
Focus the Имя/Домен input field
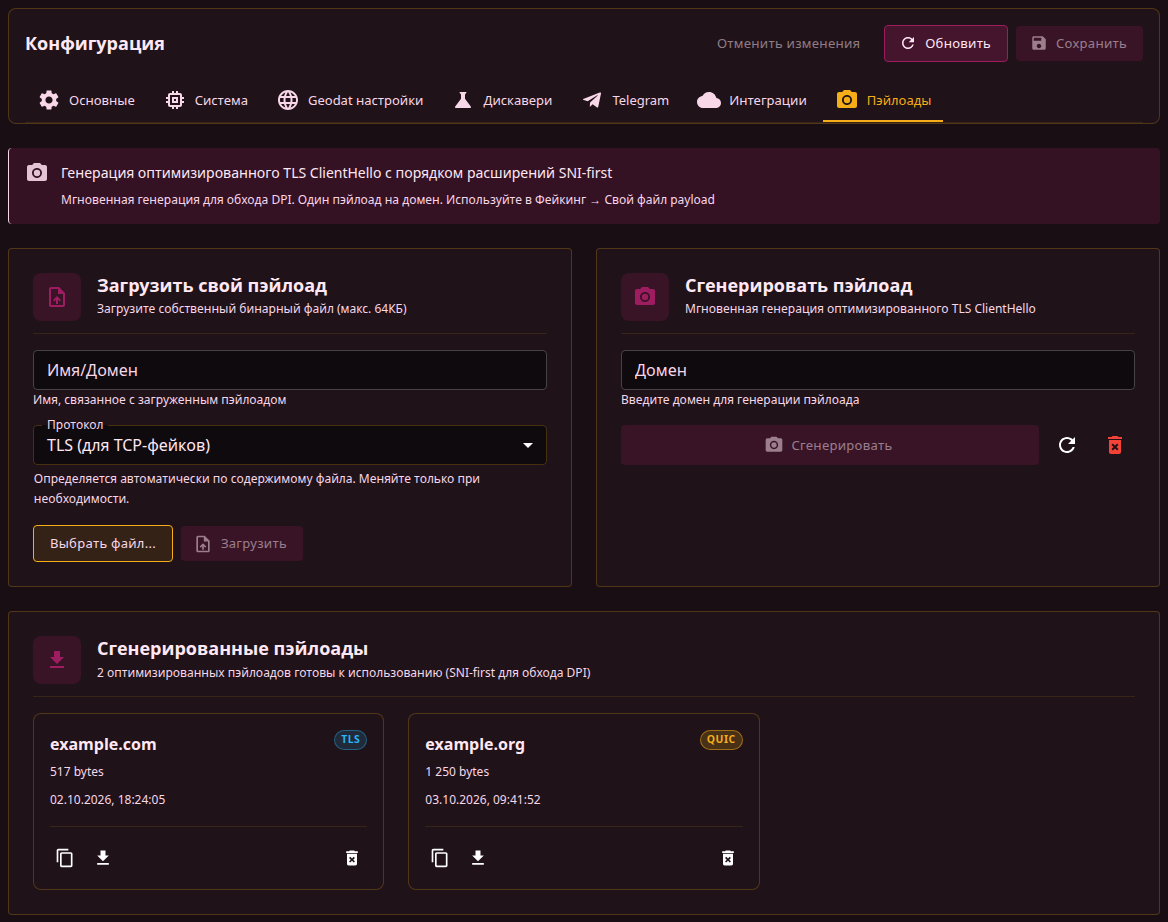point(290,370)
